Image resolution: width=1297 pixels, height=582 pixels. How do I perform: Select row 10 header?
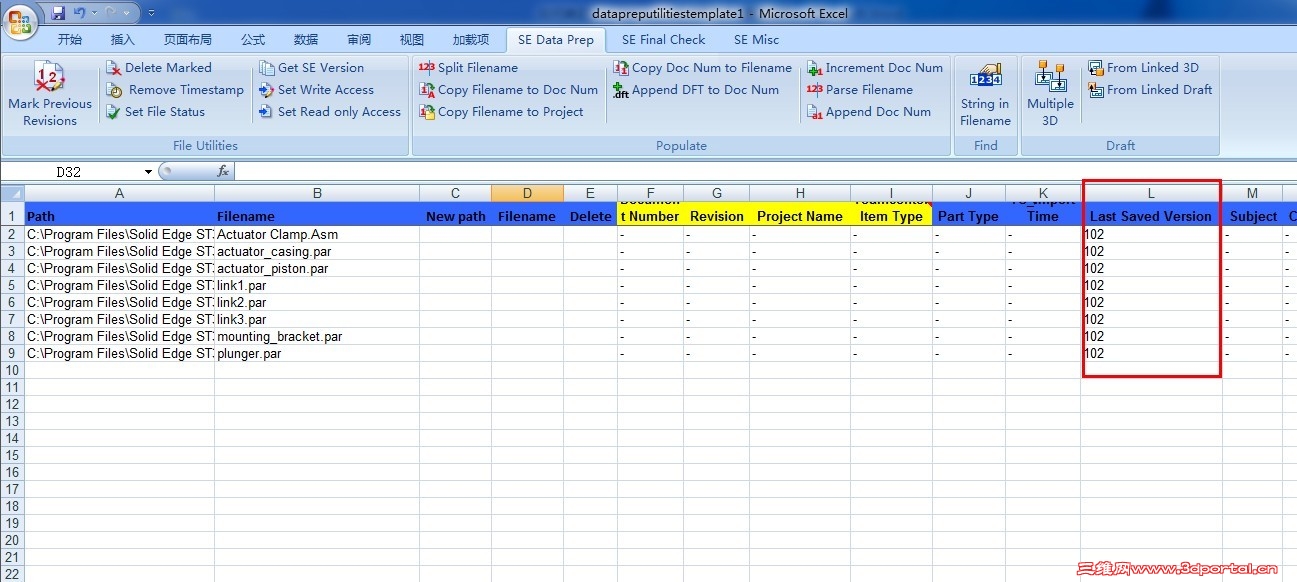(x=12, y=370)
